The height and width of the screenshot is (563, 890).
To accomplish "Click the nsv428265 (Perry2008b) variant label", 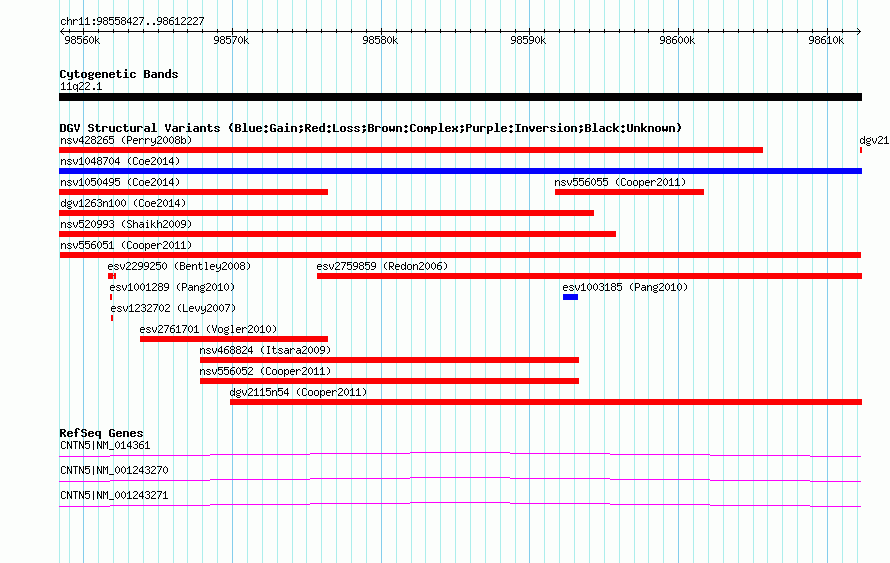I will [126, 140].
